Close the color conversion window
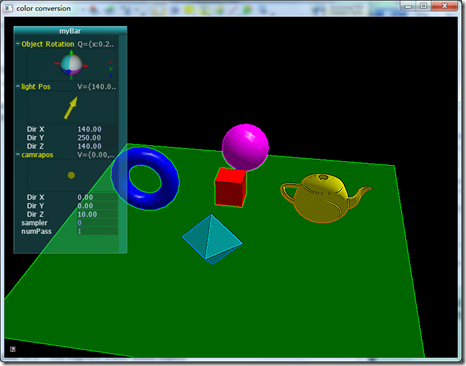 point(444,6)
